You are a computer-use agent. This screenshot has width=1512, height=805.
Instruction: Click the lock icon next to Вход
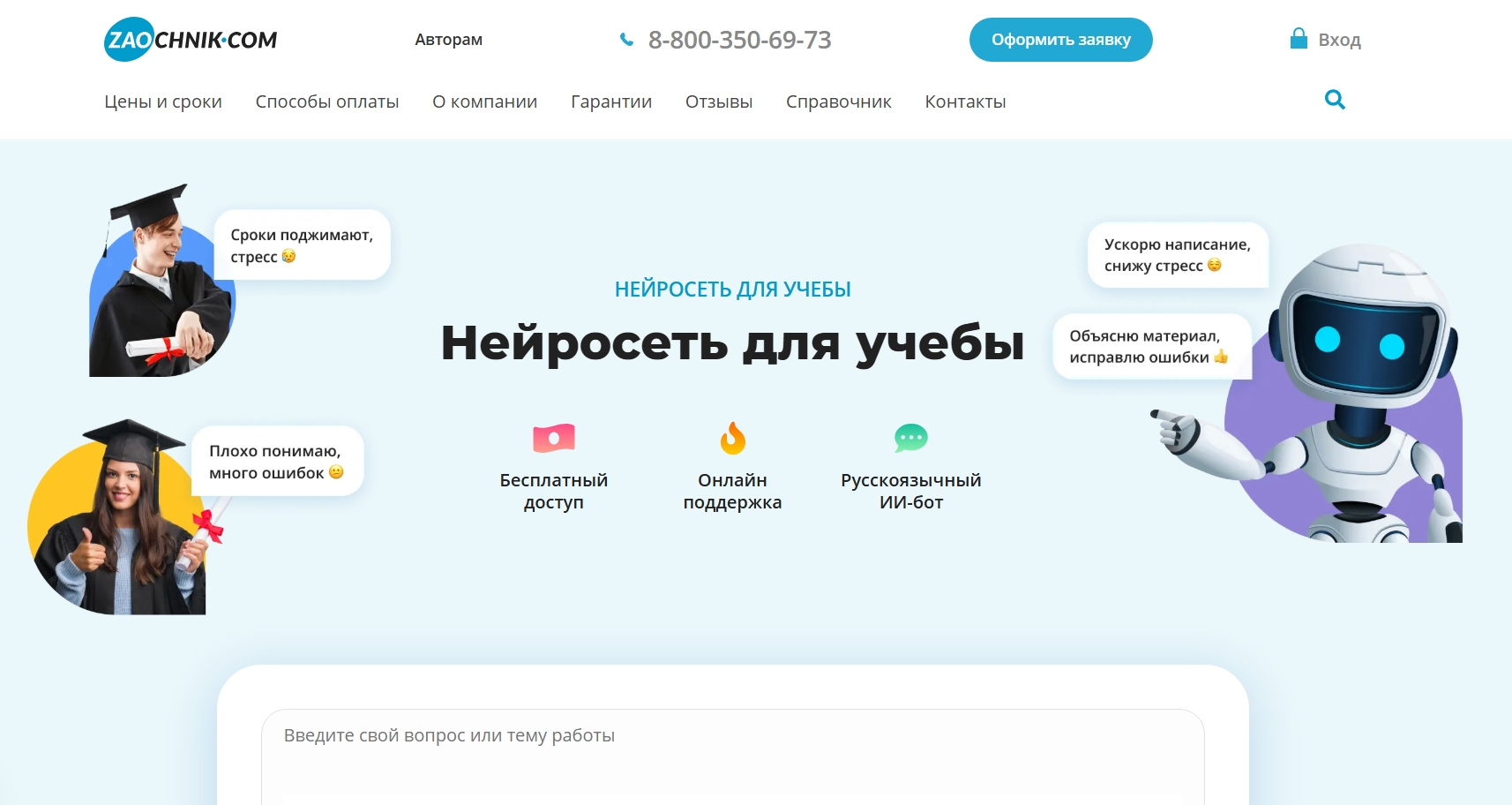(x=1298, y=38)
